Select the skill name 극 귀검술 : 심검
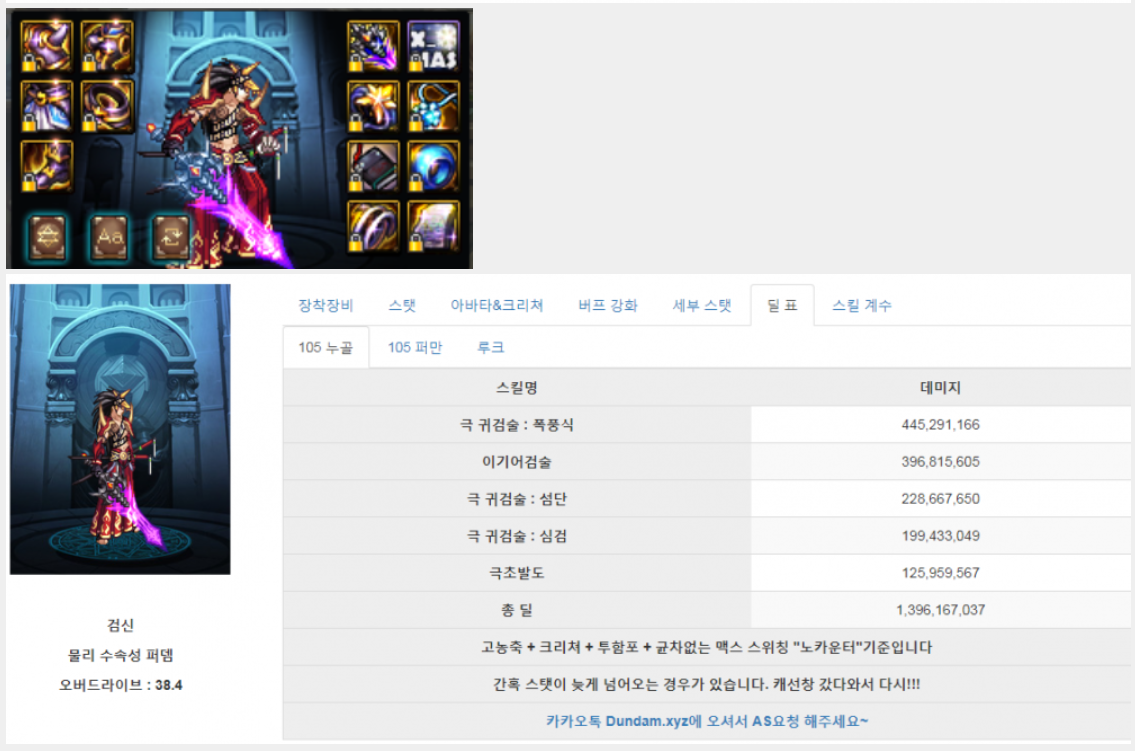Screen dimensions: 1135x751 517,536
